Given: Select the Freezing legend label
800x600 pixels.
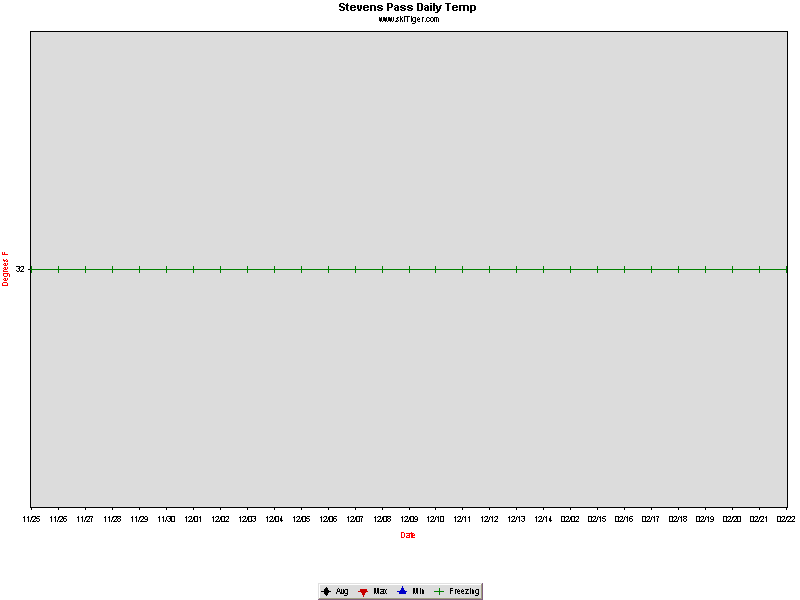Looking at the screenshot, I should tap(464, 591).
